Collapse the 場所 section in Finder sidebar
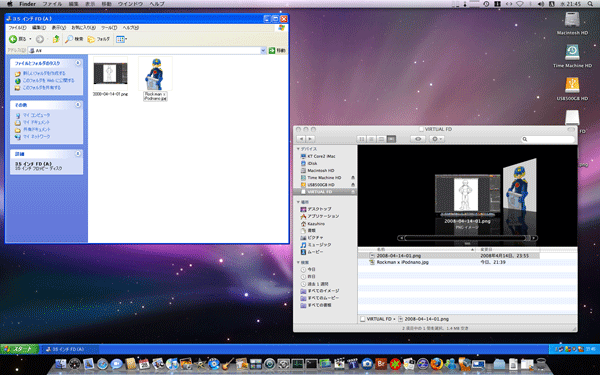Viewport: 600px width, 375px height. point(298,202)
